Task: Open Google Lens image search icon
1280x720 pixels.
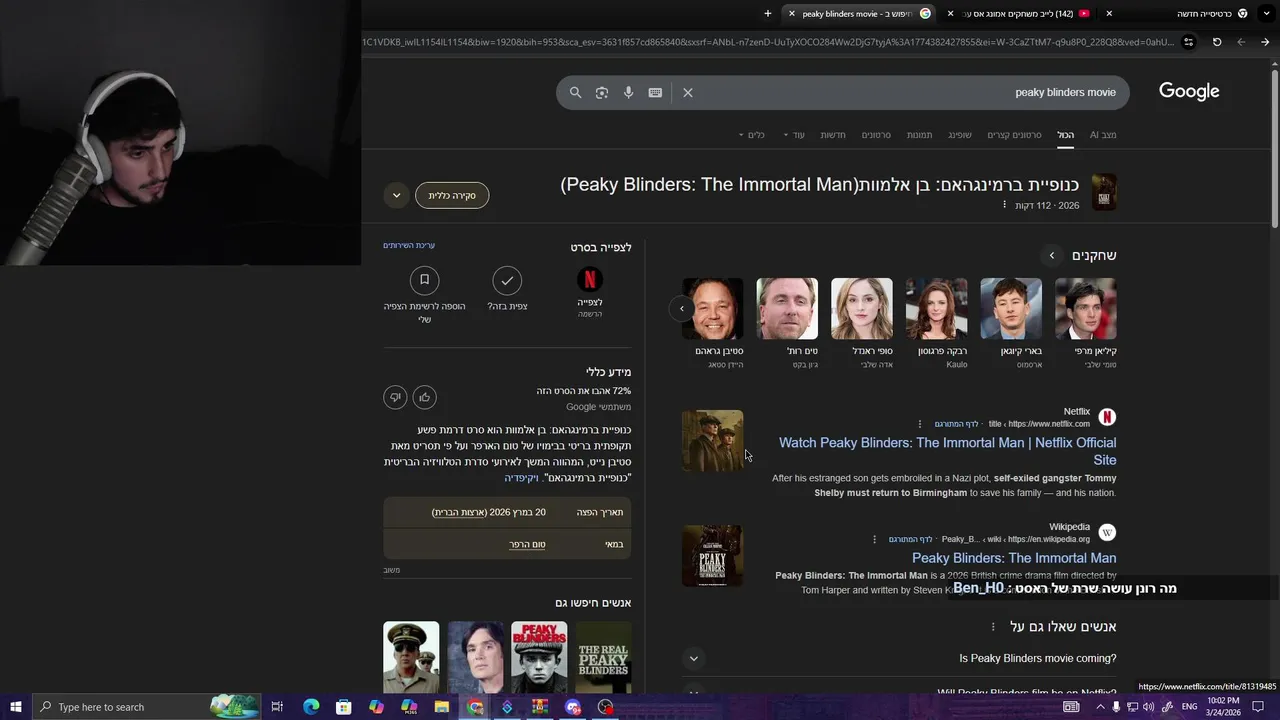Action: [602, 92]
